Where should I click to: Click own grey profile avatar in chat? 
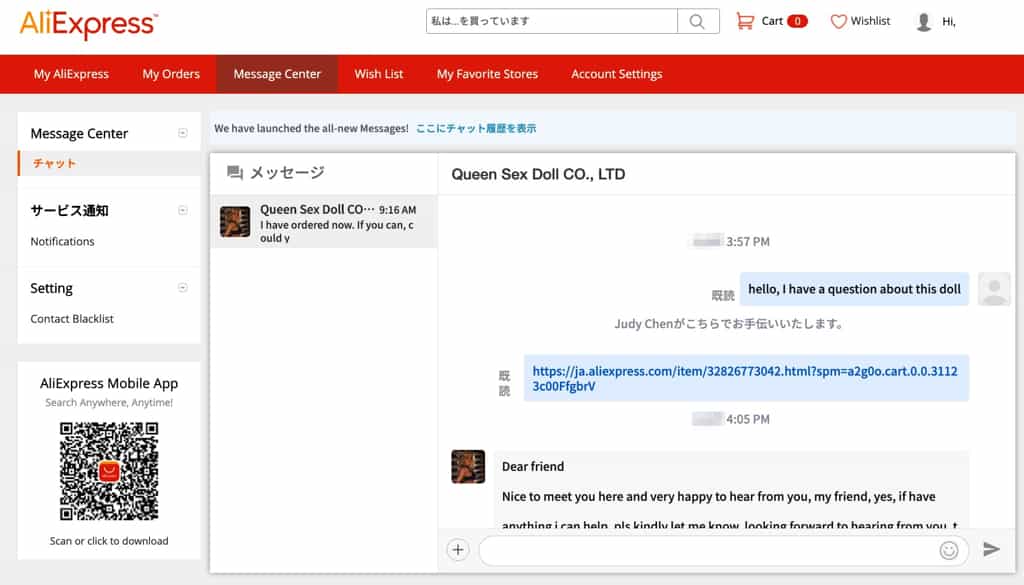click(994, 289)
